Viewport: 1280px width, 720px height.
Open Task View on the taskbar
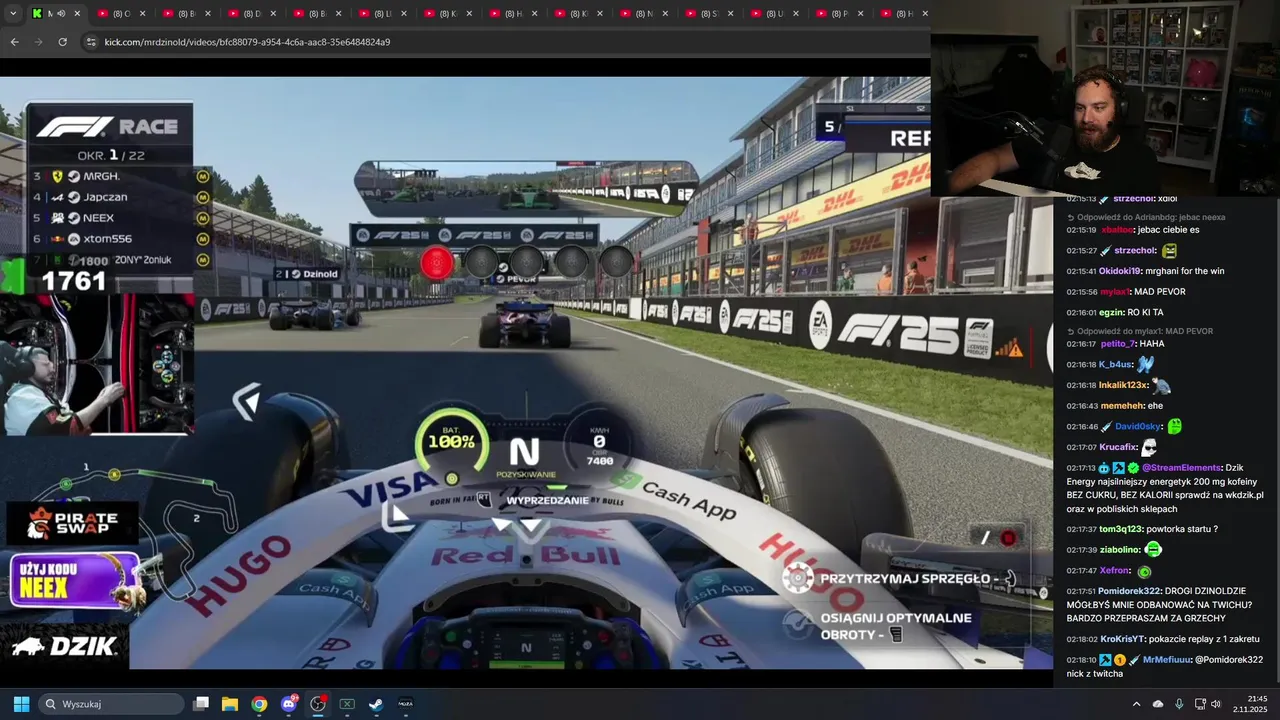click(201, 704)
